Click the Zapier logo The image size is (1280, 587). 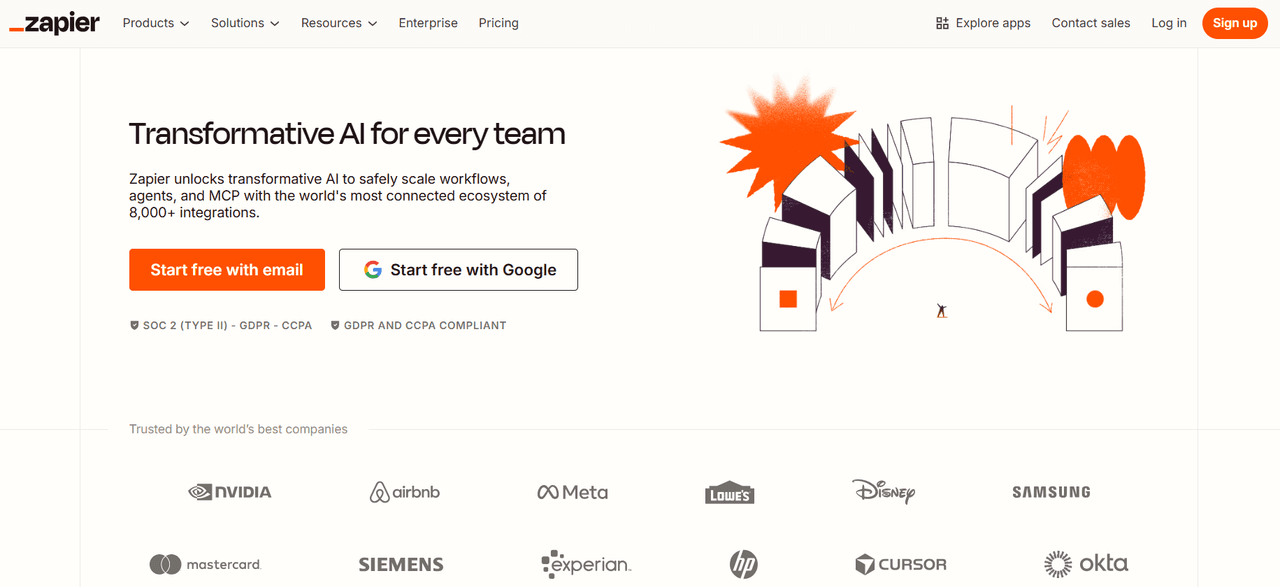[54, 23]
